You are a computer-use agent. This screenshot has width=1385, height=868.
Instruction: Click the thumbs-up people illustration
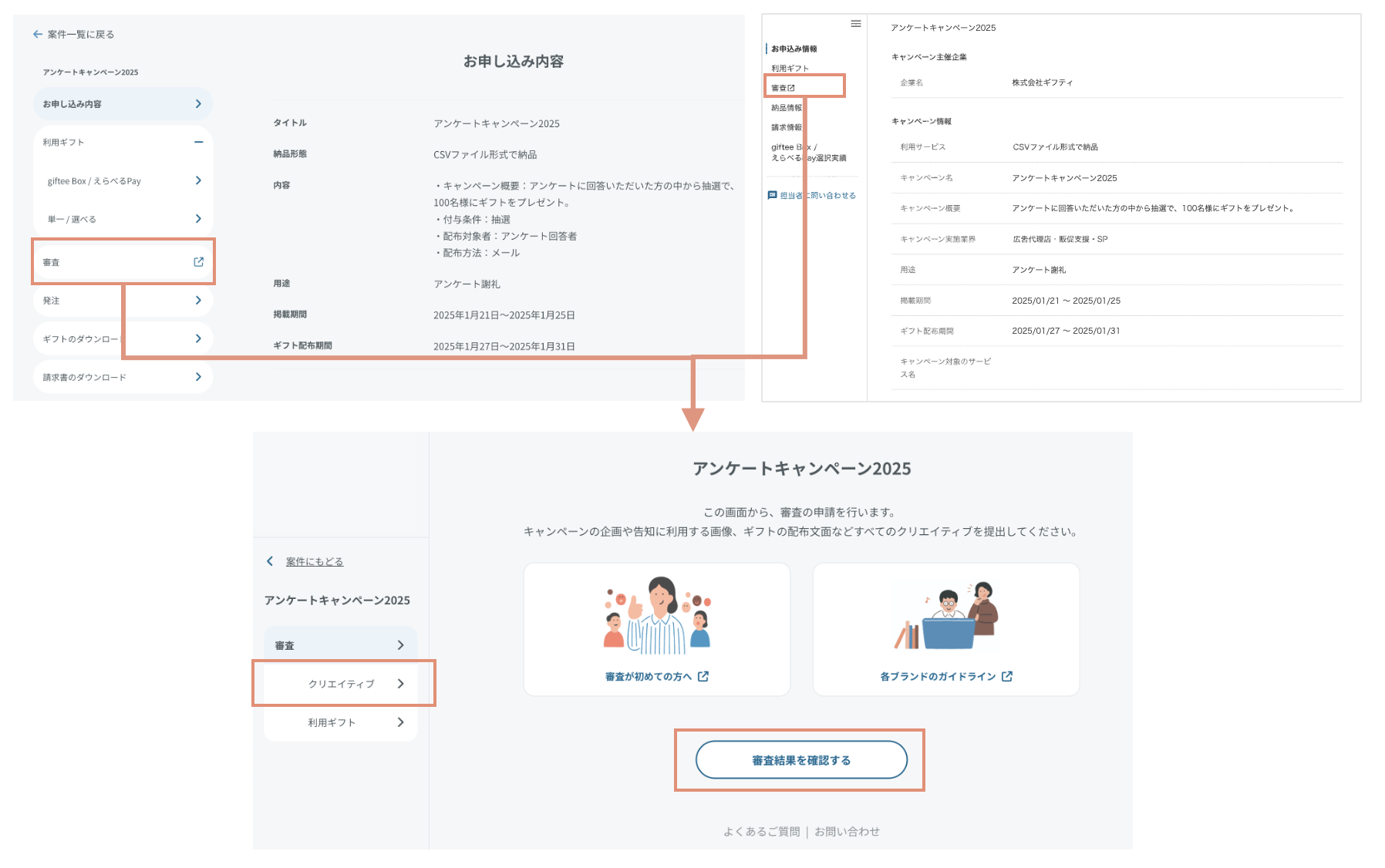pyautogui.click(x=656, y=615)
